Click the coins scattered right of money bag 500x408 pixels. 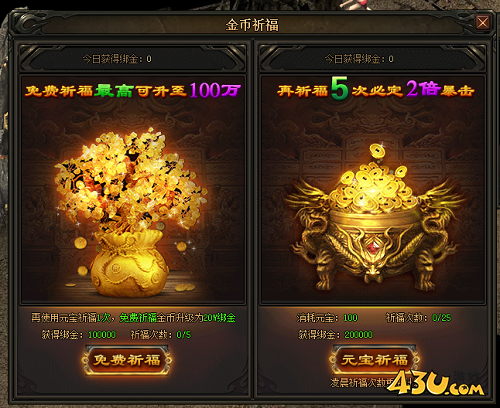pos(184,287)
